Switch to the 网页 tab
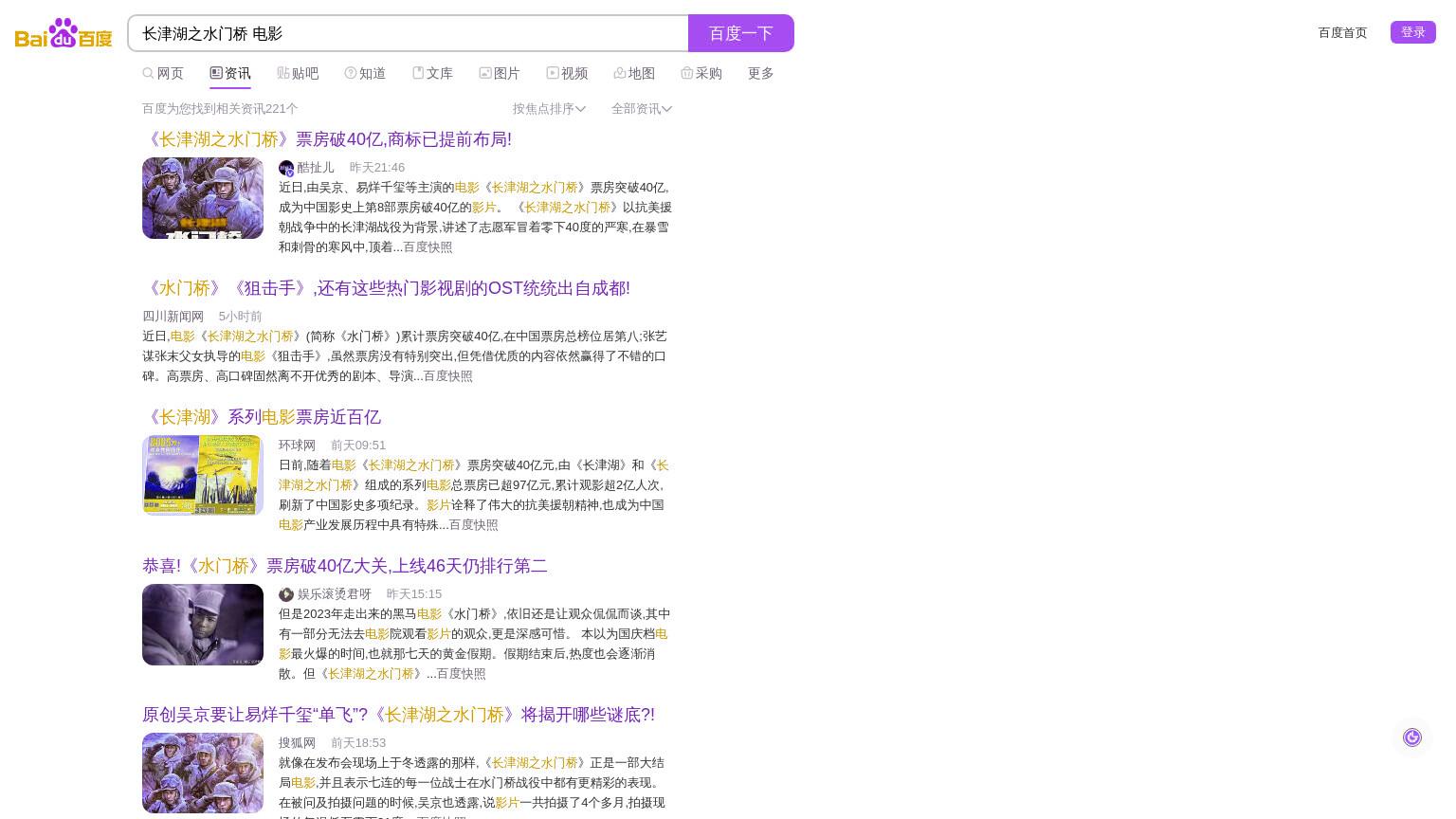Screen dimensions: 1456x819 point(170,73)
